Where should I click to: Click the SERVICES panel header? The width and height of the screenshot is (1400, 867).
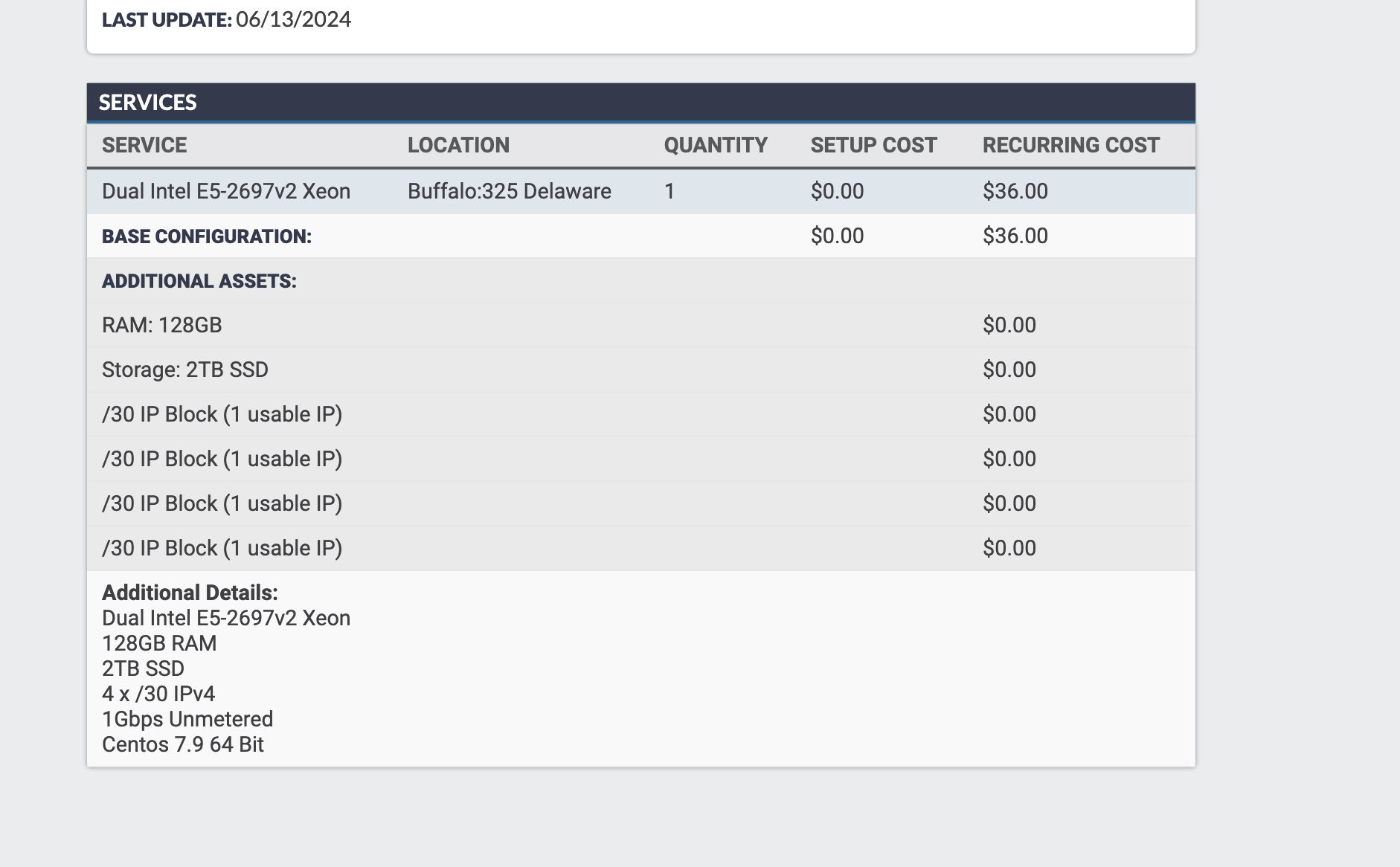[640, 103]
